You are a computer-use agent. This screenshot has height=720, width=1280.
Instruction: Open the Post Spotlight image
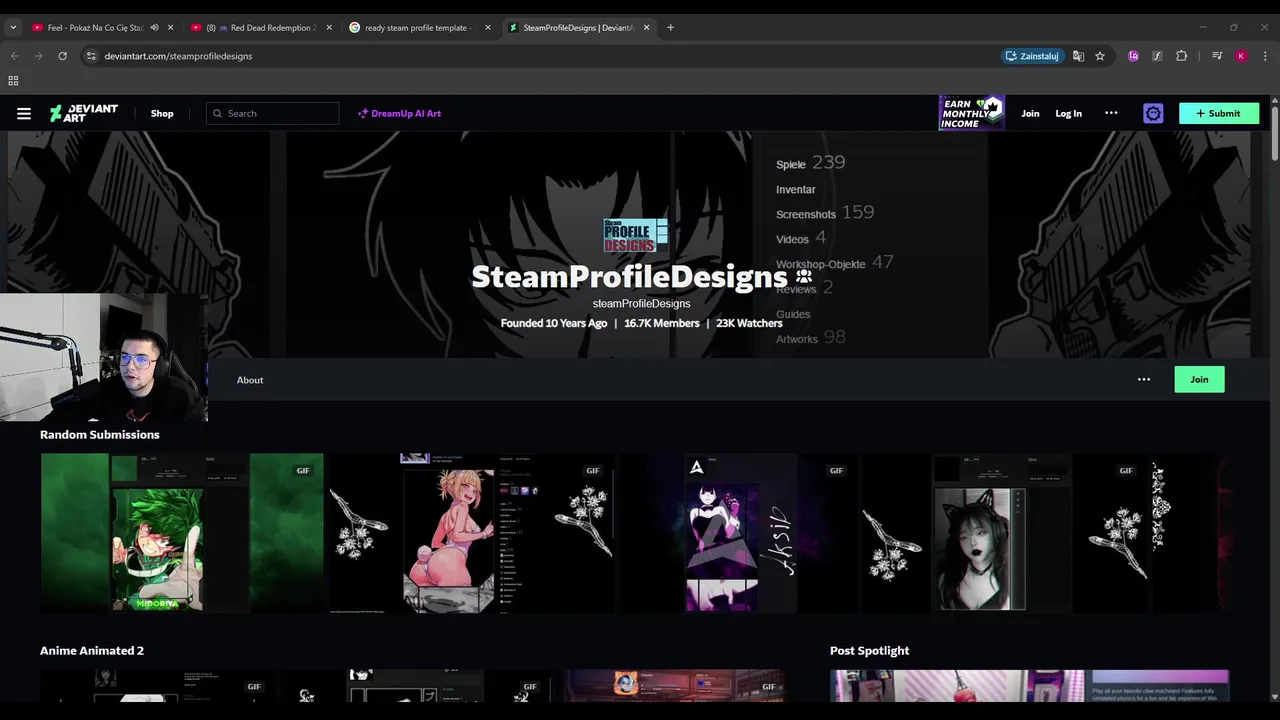[1029, 686]
